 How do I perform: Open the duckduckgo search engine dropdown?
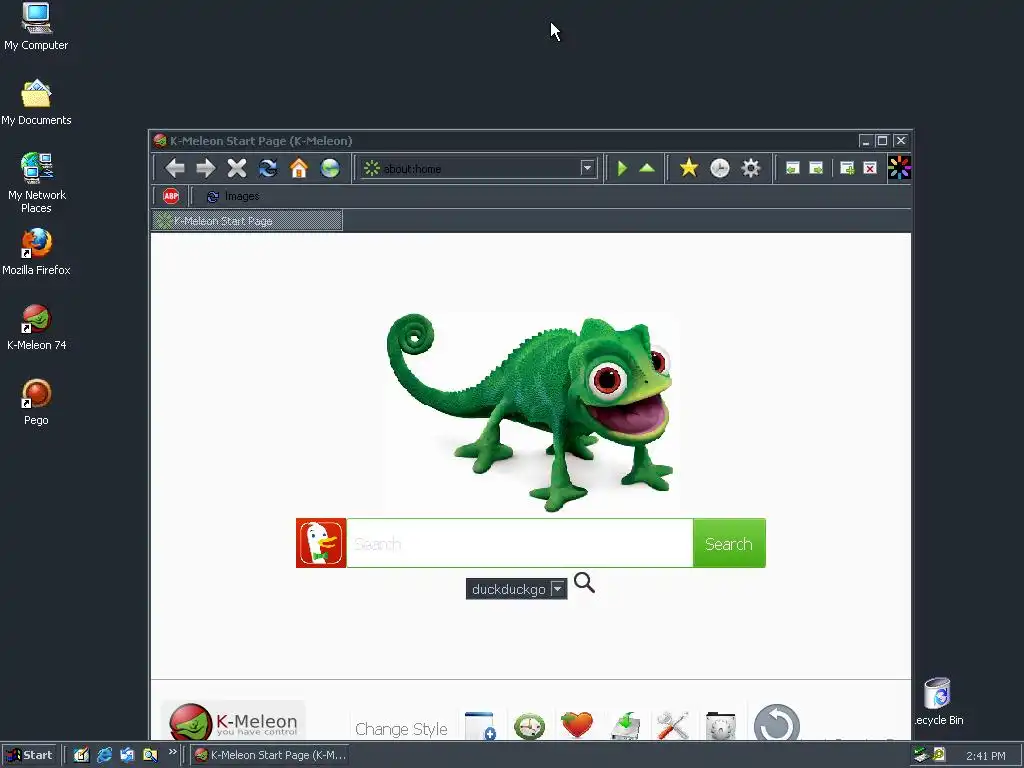516,589
